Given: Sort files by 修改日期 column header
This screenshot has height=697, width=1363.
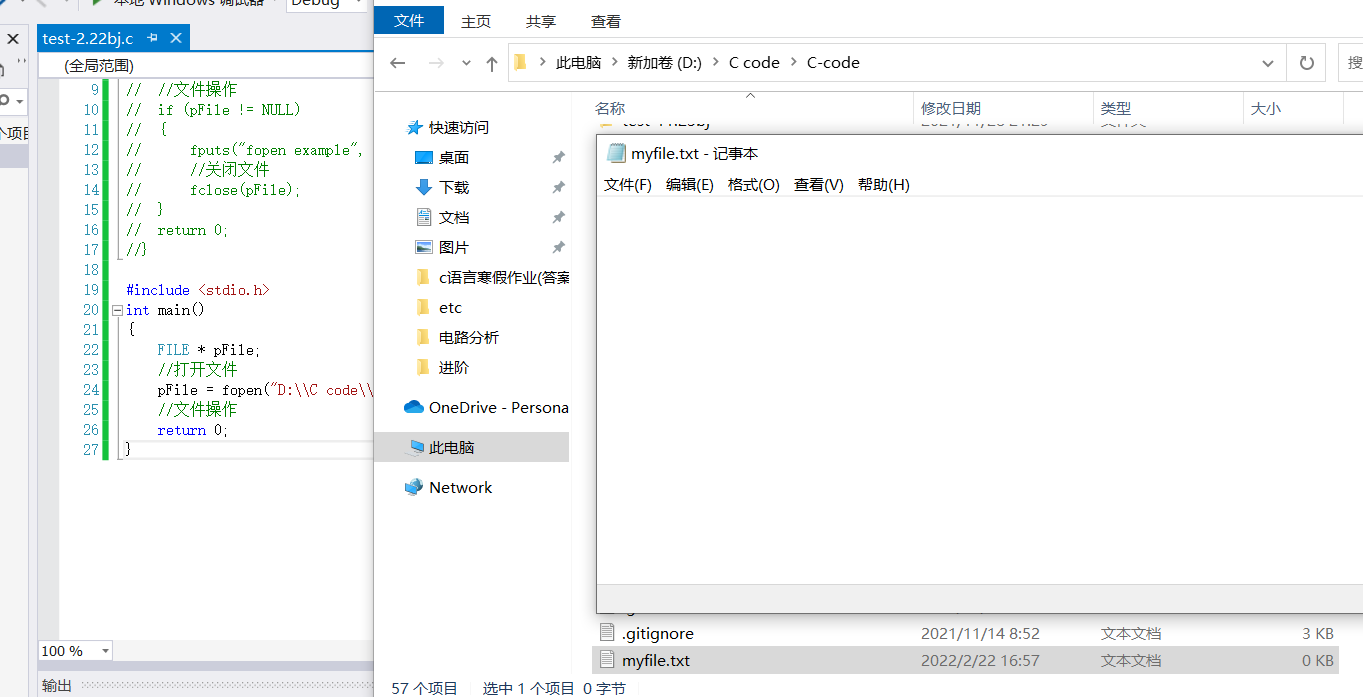Looking at the screenshot, I should 951,108.
